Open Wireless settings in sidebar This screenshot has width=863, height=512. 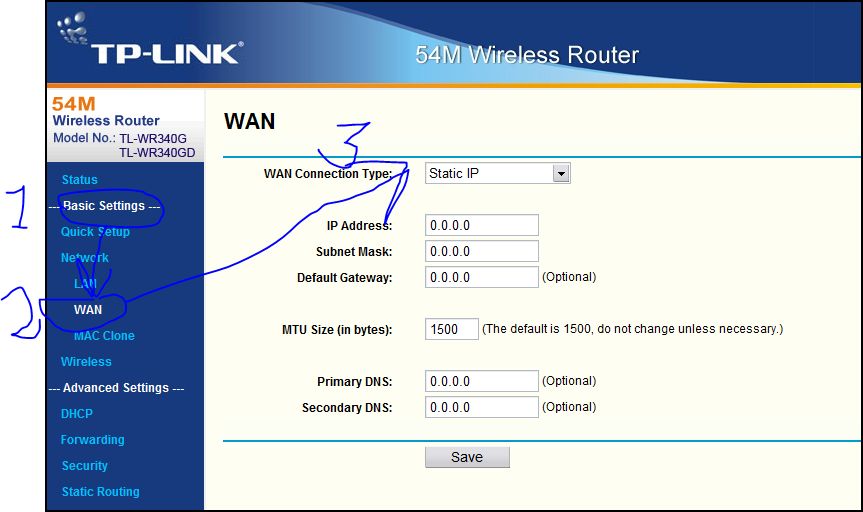tap(86, 362)
